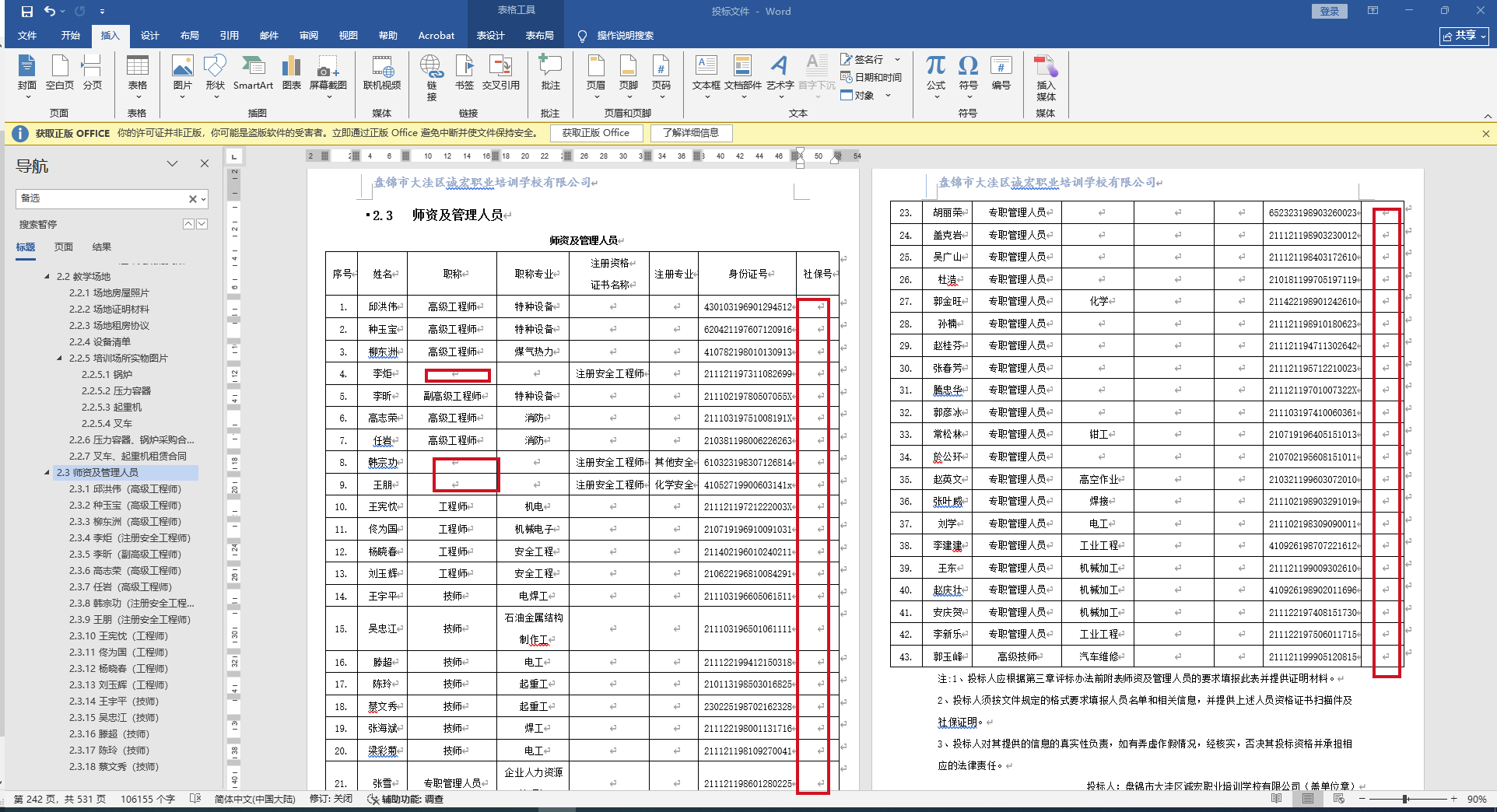Open the Footer (页脚) menu
The width and height of the screenshot is (1497, 812).
[x=629, y=75]
